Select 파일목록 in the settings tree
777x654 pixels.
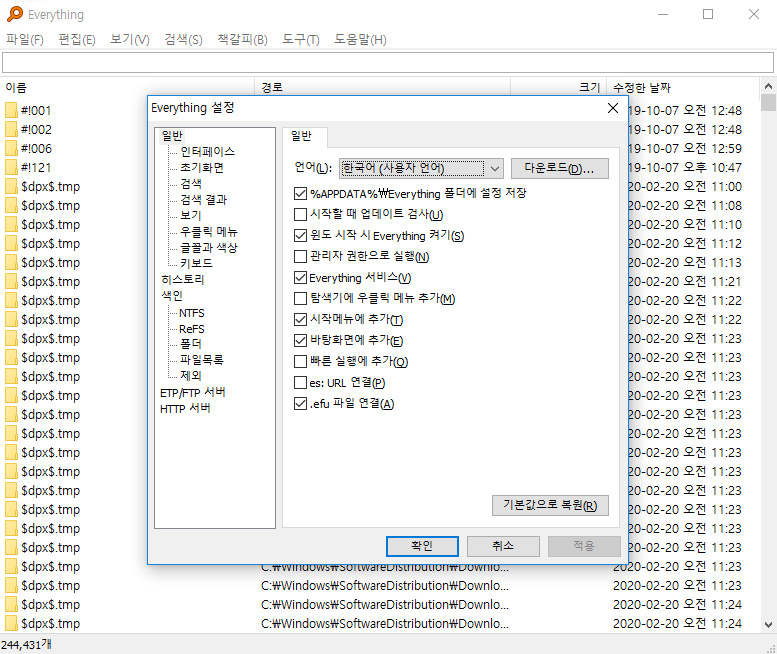[x=202, y=360]
